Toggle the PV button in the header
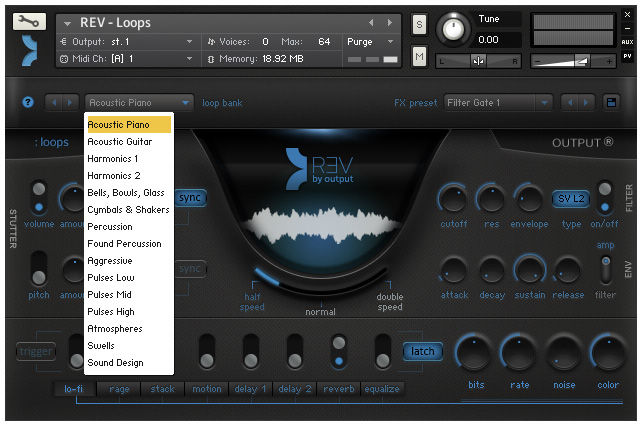The height and width of the screenshot is (426, 642). tap(627, 56)
